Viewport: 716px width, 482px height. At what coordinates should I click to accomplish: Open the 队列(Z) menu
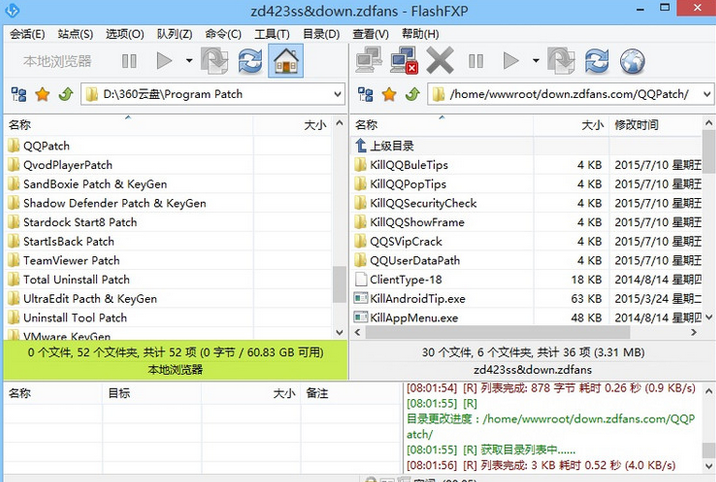point(174,34)
